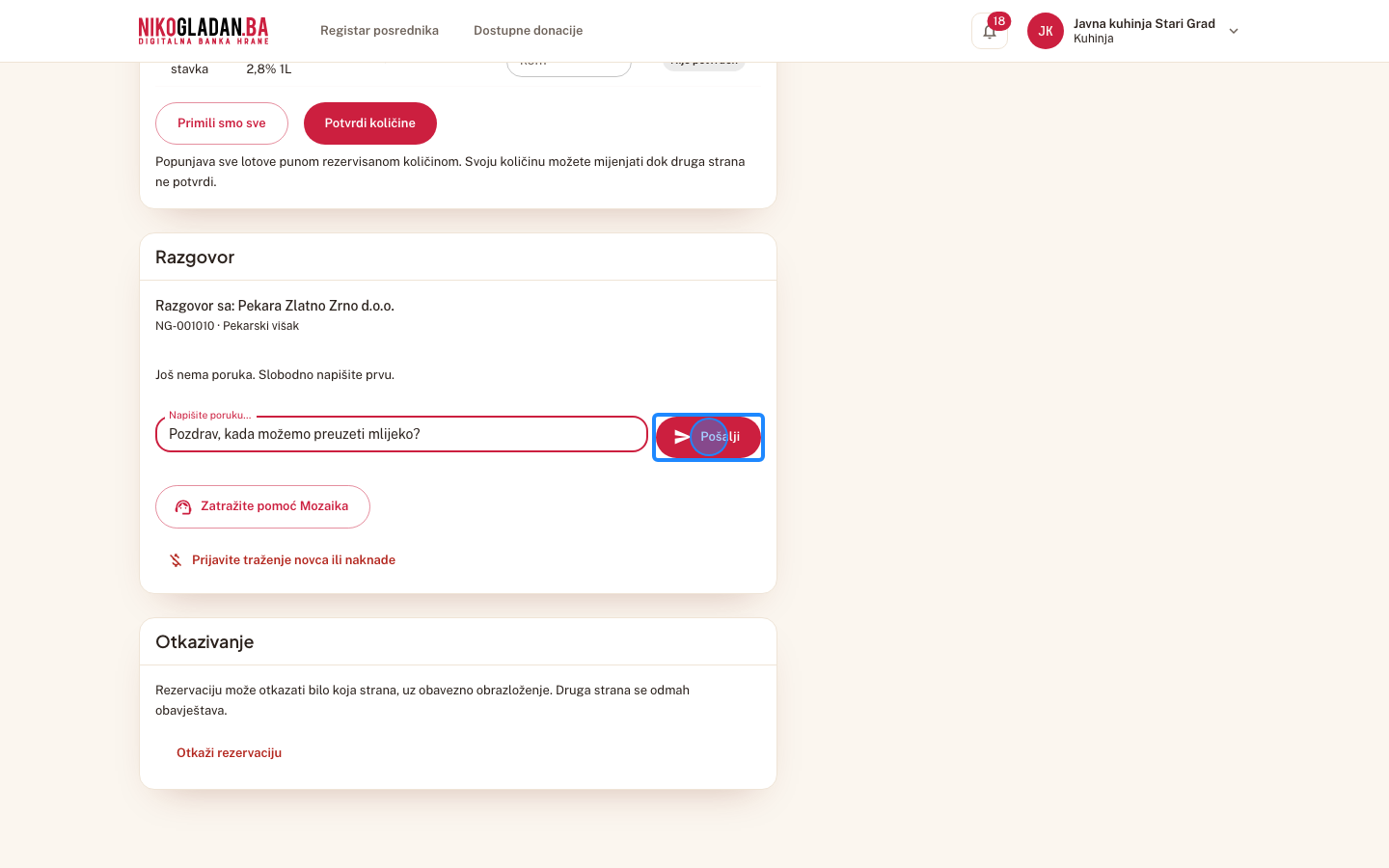Open the Registar posrednika page

point(379,31)
